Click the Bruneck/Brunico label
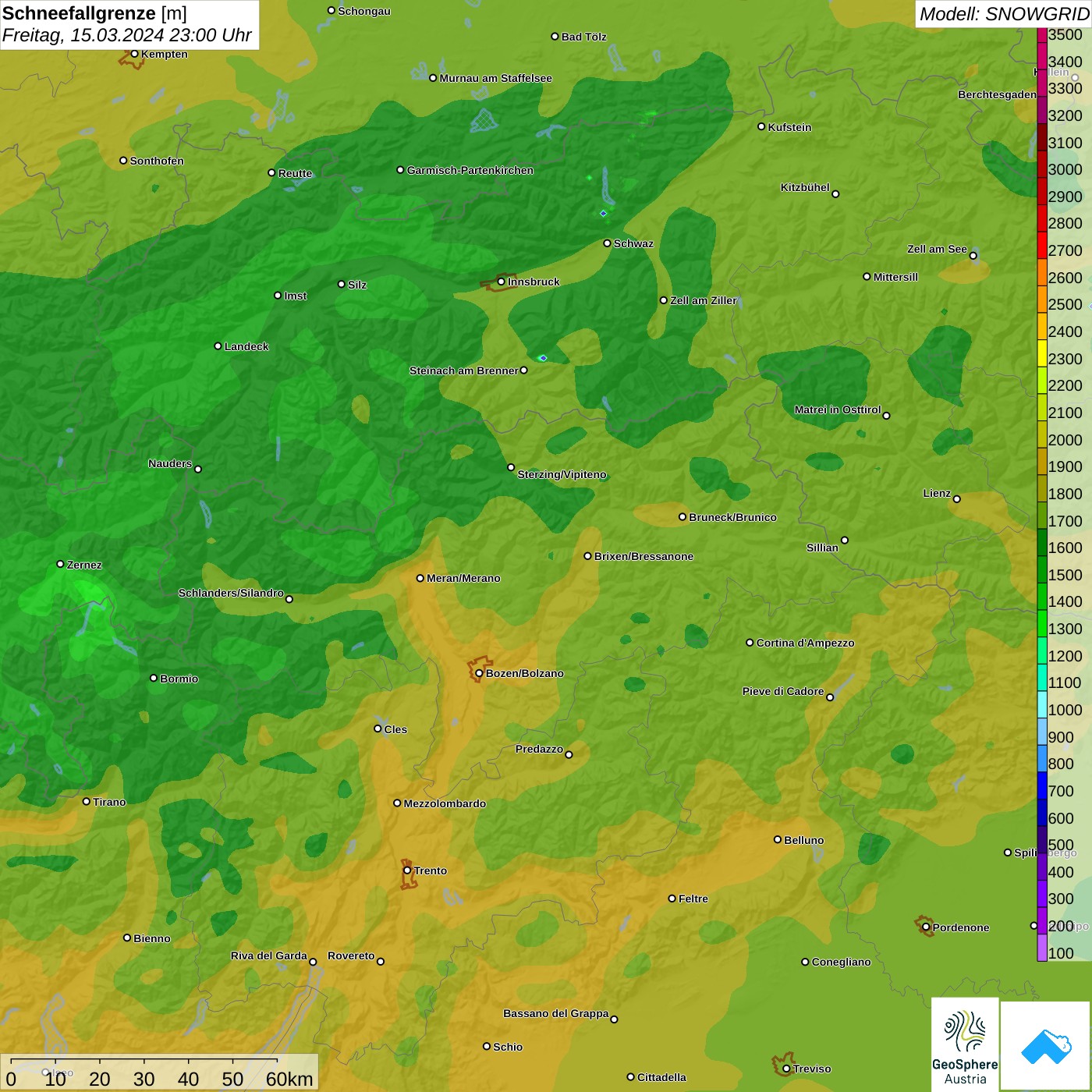1092x1092 pixels. 732,517
